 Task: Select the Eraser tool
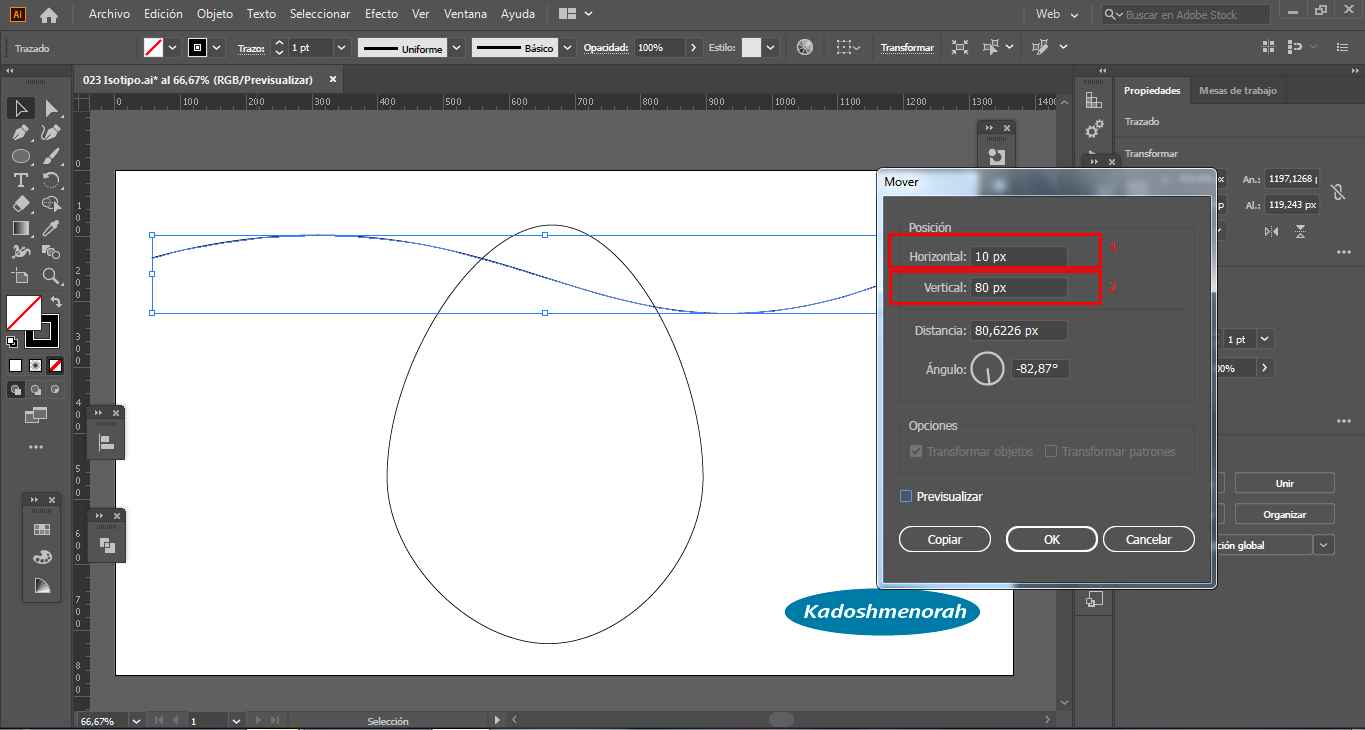click(x=20, y=204)
